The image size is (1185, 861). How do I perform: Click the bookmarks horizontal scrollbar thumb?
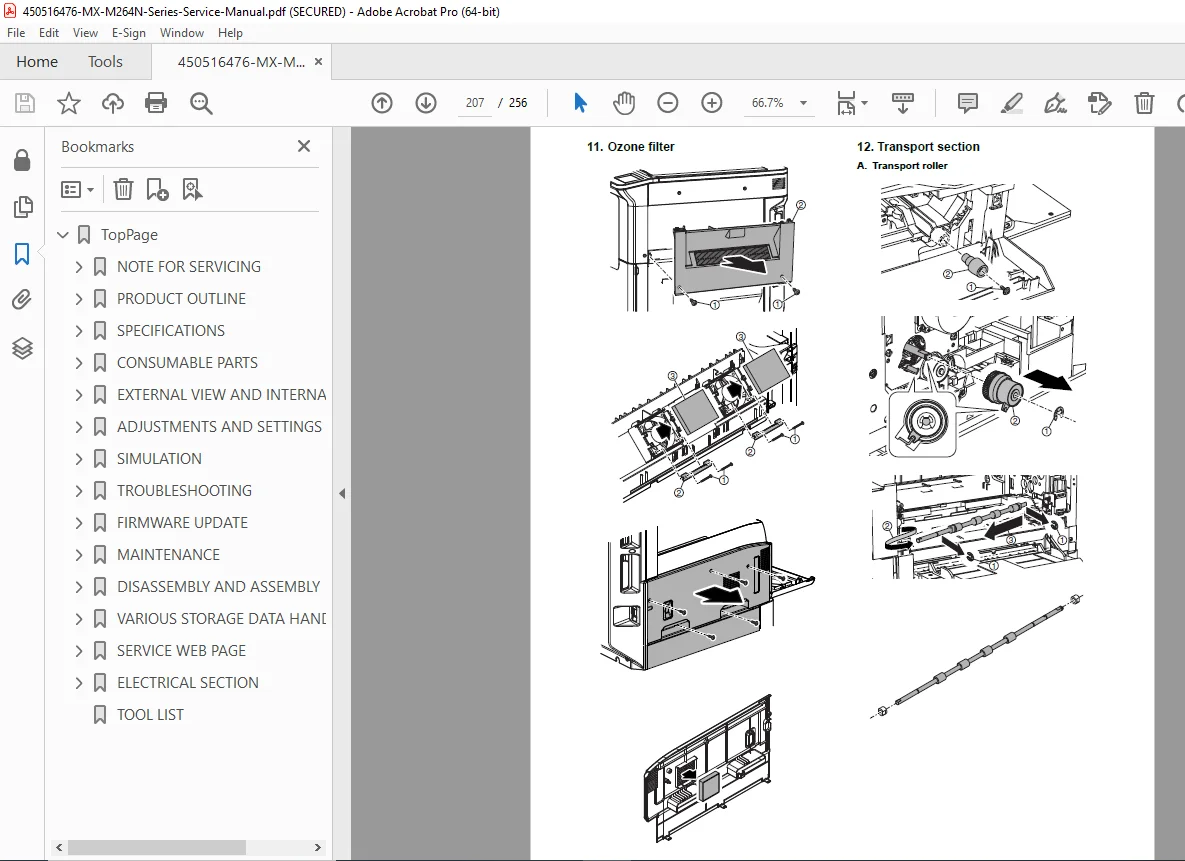pos(156,847)
